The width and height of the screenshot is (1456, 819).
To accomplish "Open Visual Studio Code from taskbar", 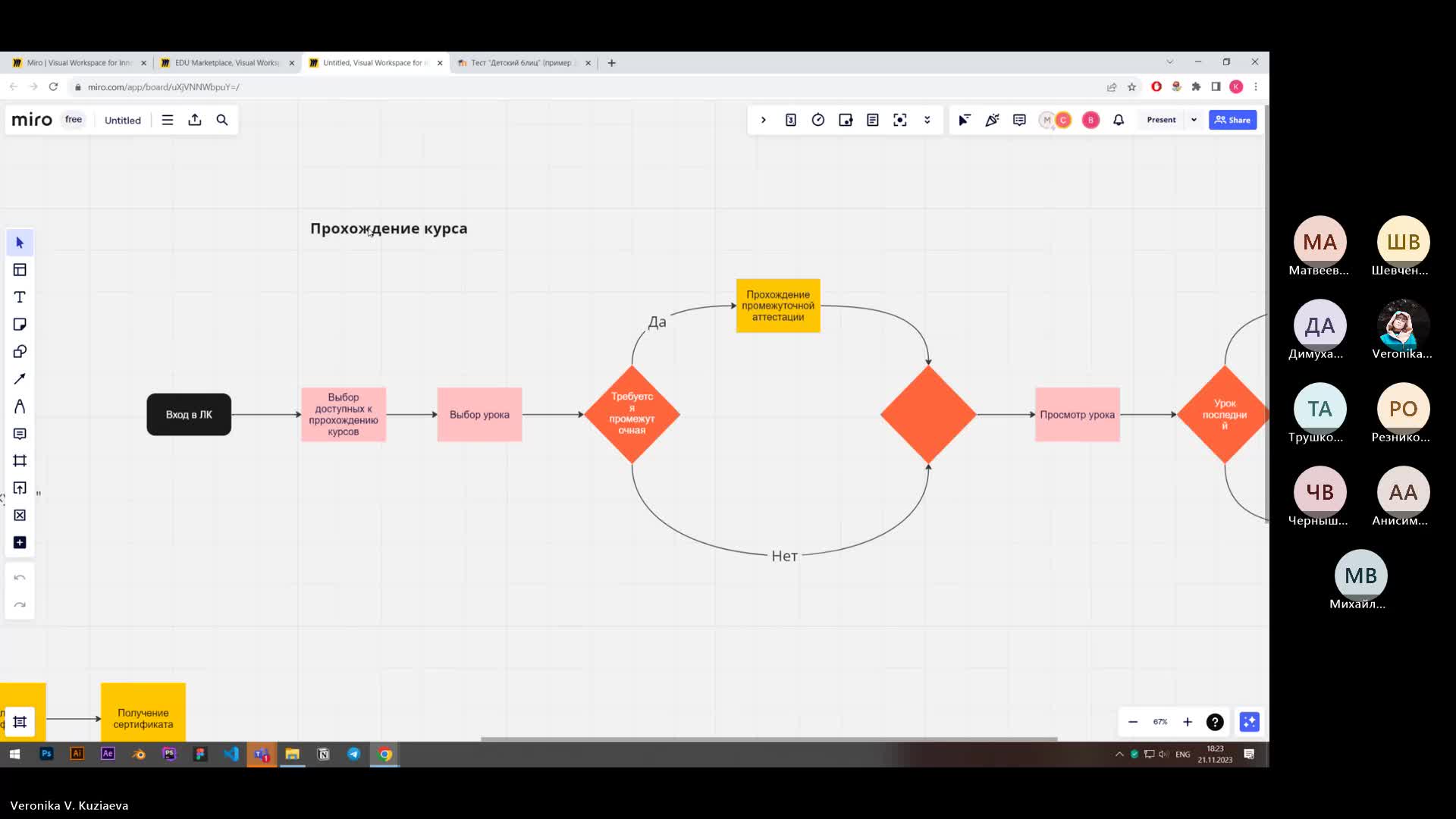I will [x=231, y=754].
